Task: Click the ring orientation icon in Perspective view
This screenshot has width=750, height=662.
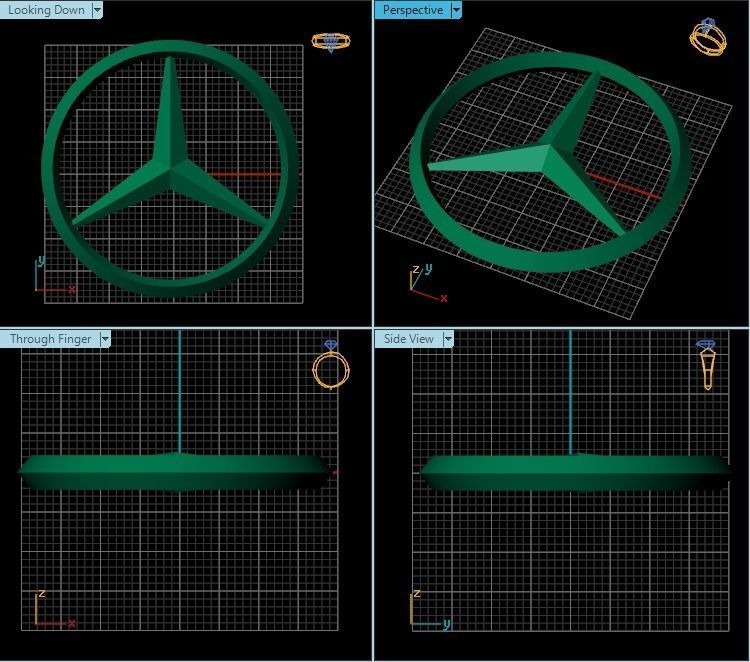Action: point(708,37)
